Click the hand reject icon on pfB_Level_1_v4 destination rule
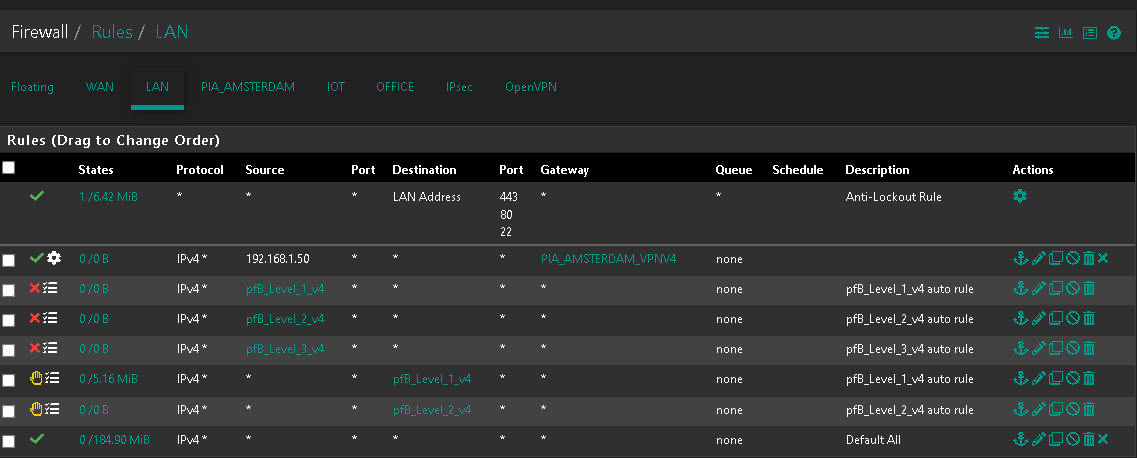This screenshot has width=1137, height=458. (x=36, y=378)
